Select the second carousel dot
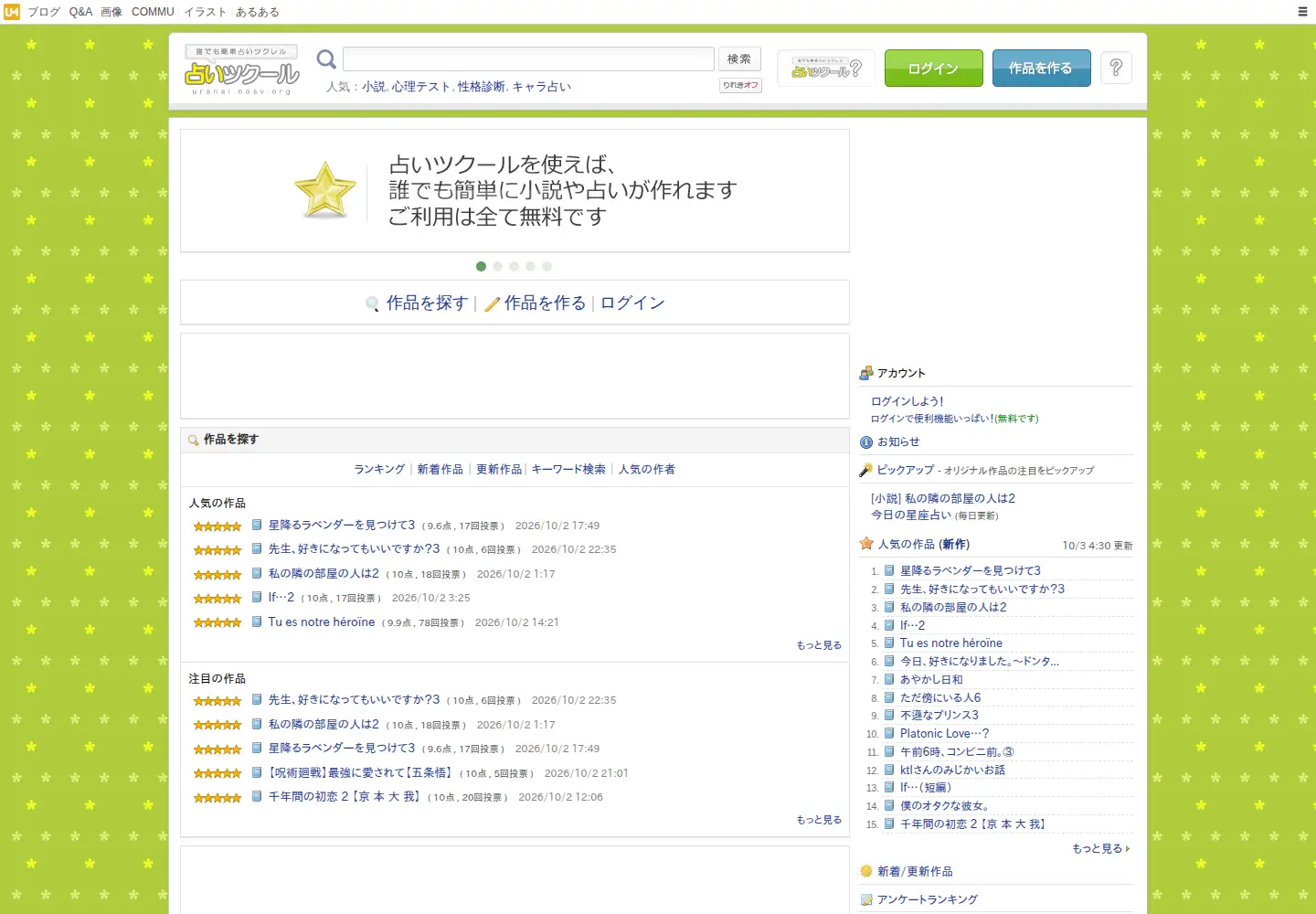Screen dimensions: 1316x914 497,266
